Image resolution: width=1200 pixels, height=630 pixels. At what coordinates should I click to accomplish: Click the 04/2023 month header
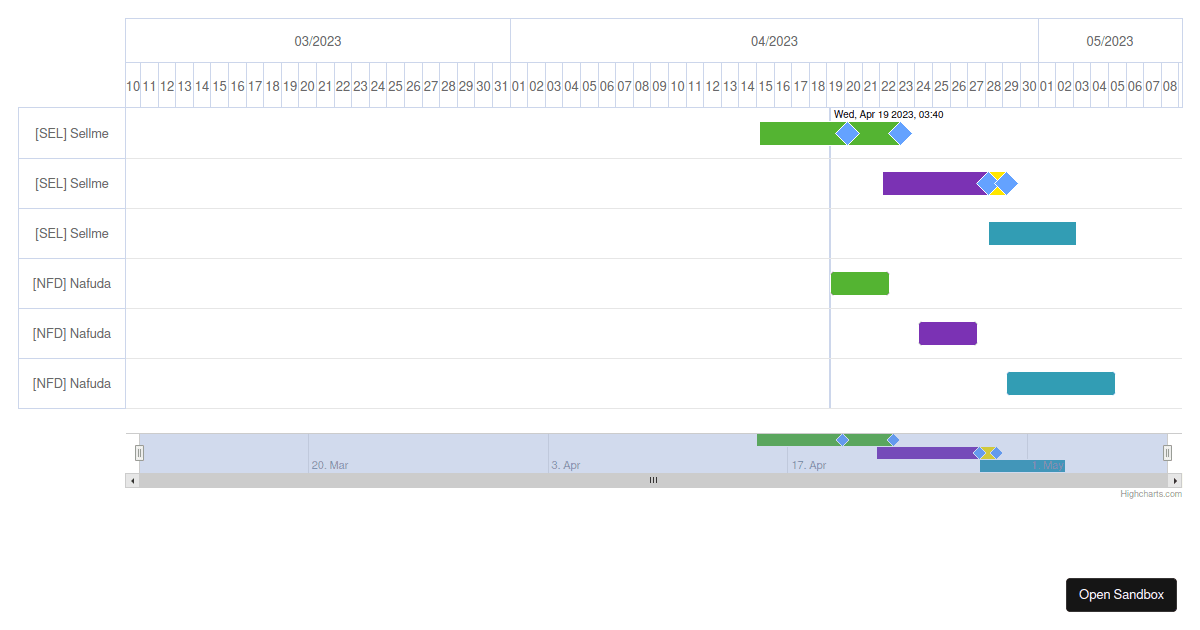tap(774, 40)
